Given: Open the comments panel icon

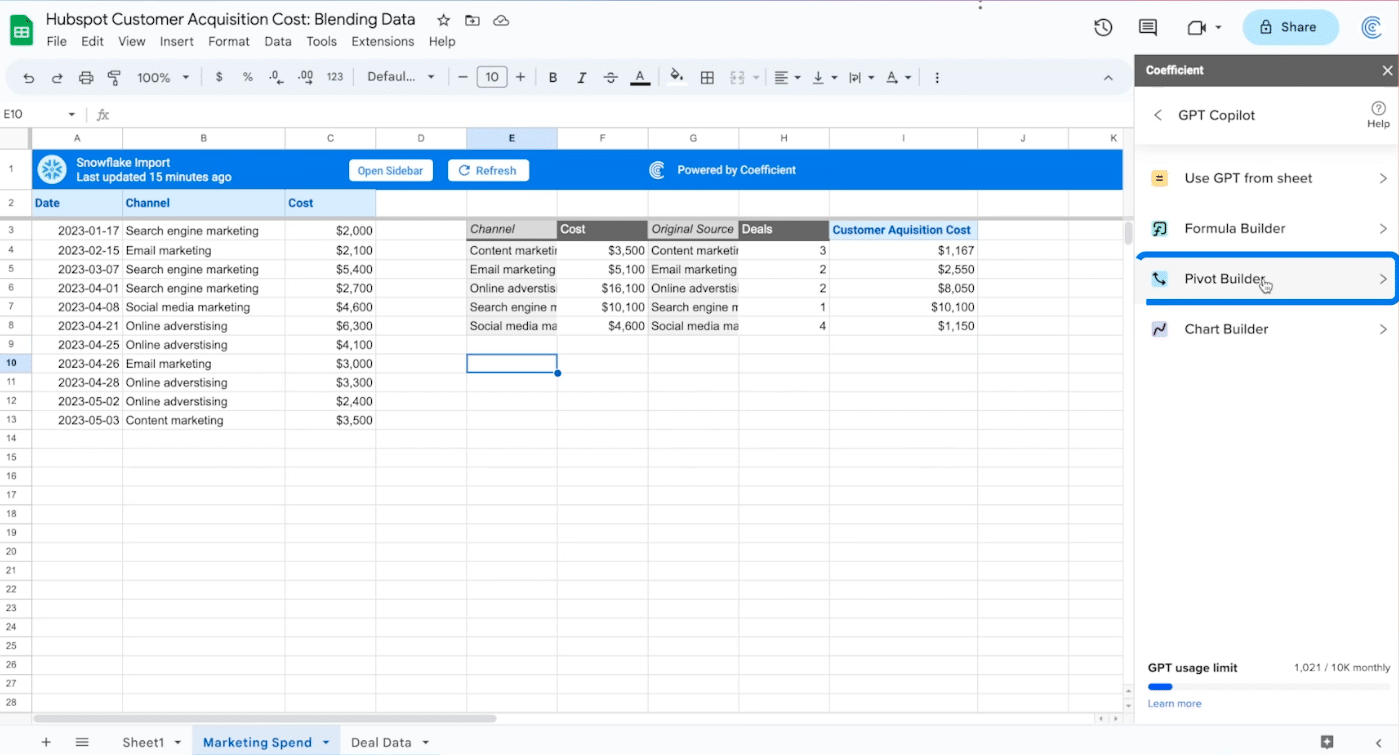Looking at the screenshot, I should point(1148,28).
